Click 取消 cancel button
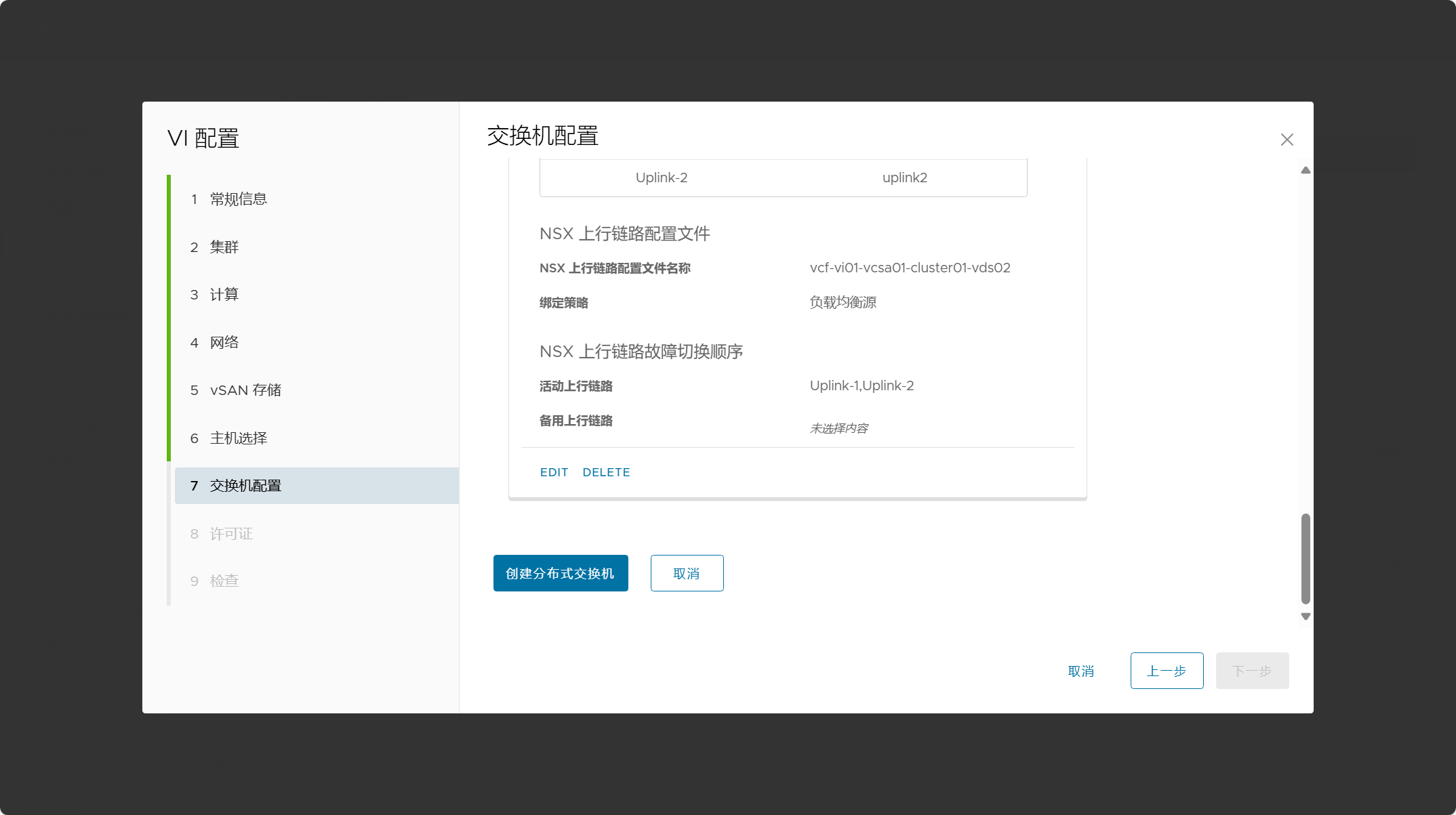Screen dimensions: 1456x815 pyautogui.click(x=687, y=573)
